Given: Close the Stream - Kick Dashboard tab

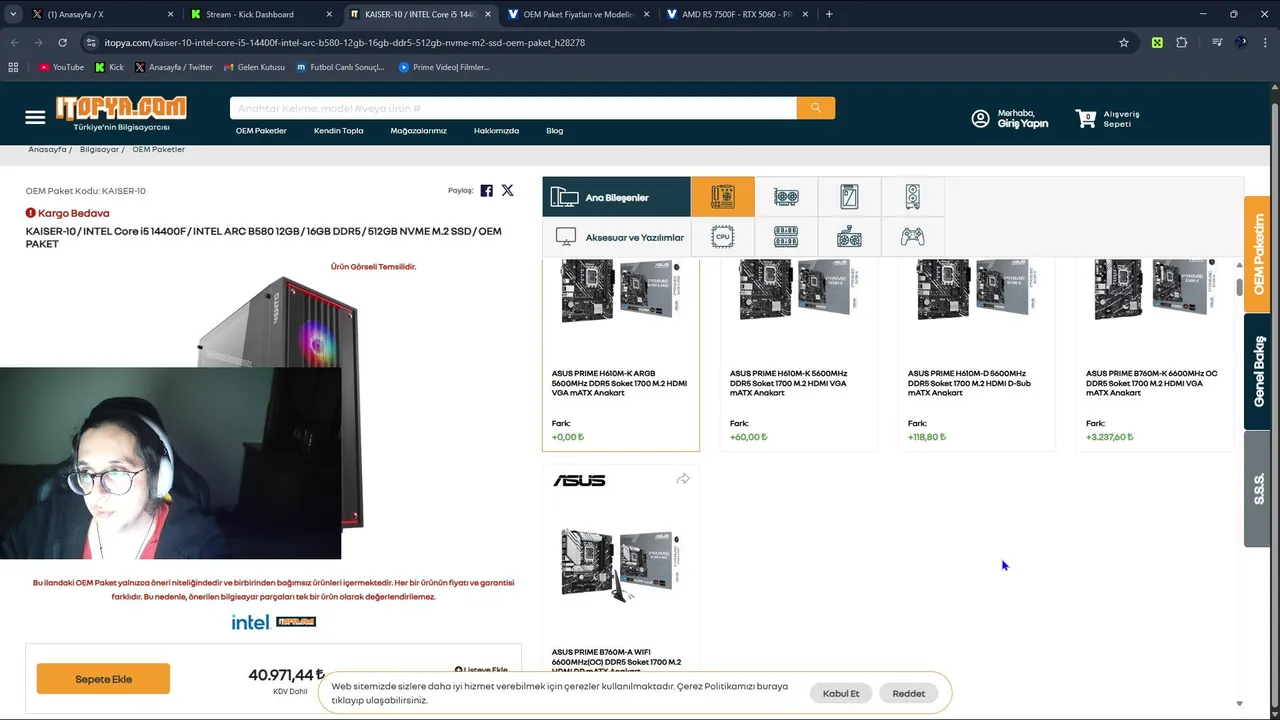Looking at the screenshot, I should pos(329,14).
